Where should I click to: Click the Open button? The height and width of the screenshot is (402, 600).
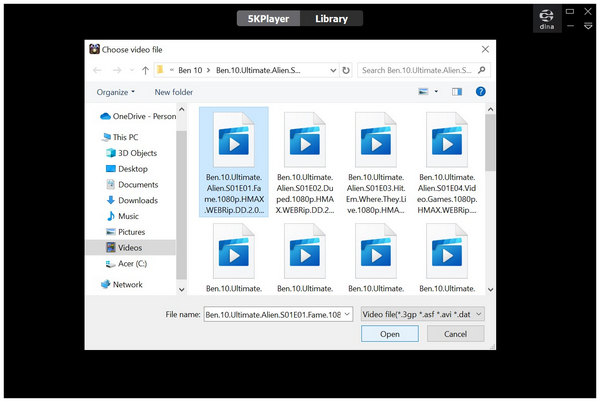pos(390,334)
